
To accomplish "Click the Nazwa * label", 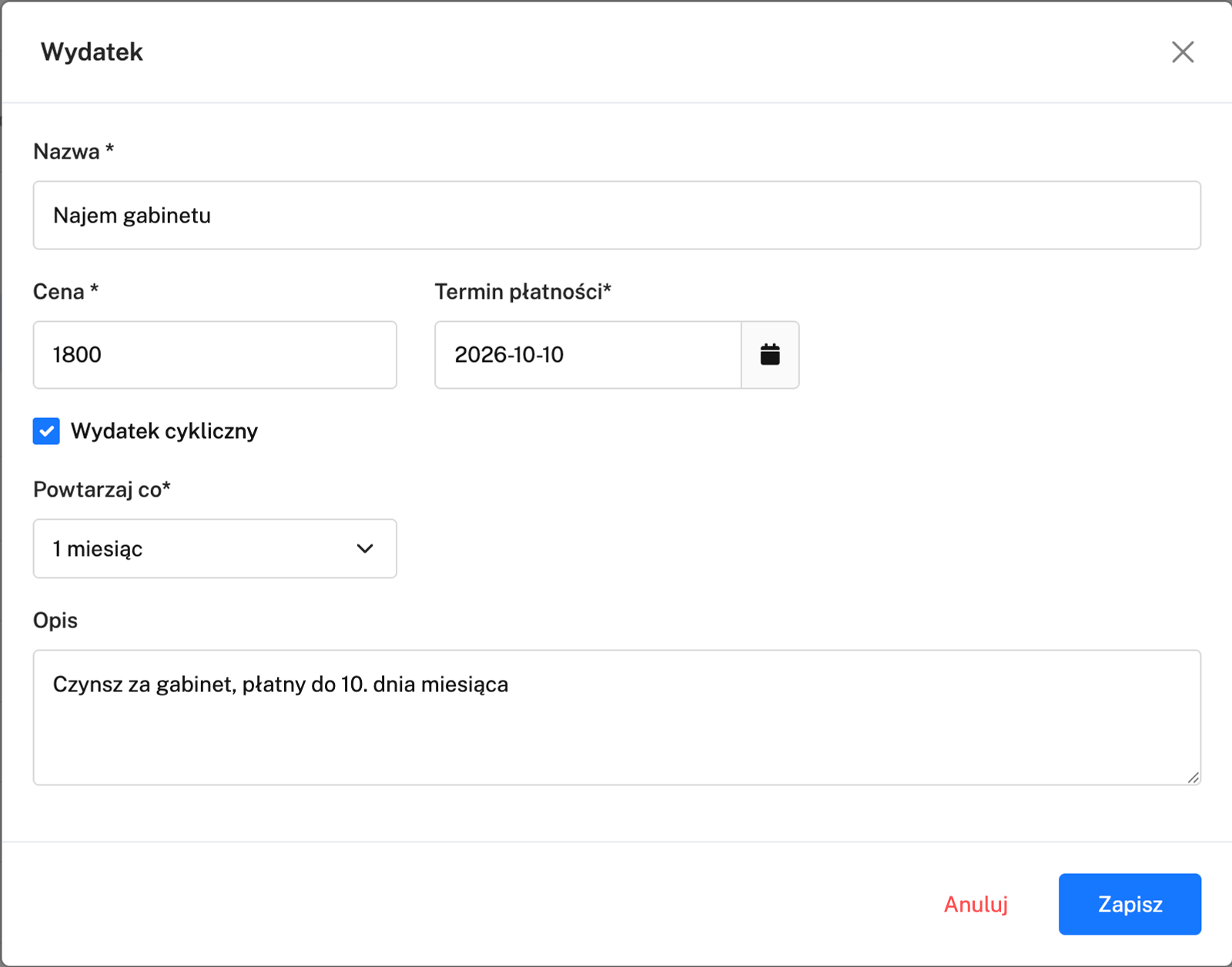I will 73,152.
